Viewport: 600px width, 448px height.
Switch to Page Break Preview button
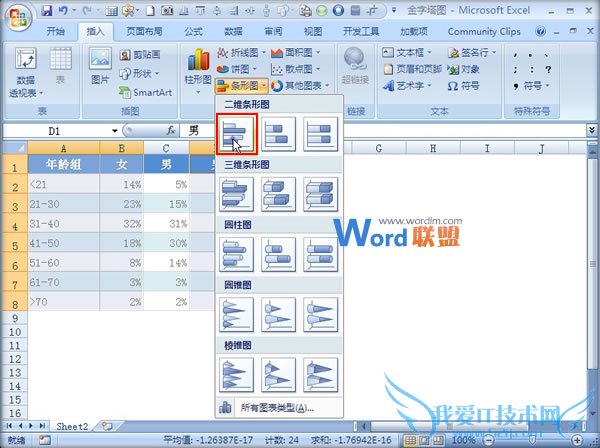pyautogui.click(x=439, y=440)
